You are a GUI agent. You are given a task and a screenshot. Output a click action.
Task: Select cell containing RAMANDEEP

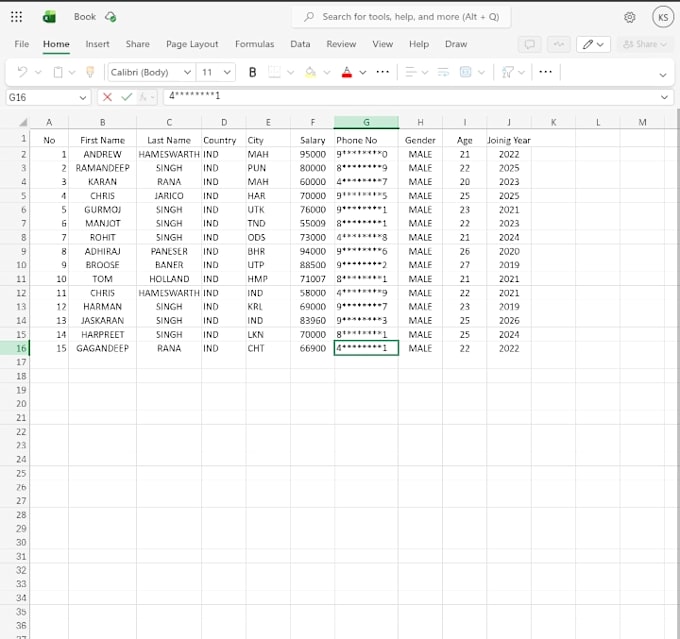pos(102,168)
